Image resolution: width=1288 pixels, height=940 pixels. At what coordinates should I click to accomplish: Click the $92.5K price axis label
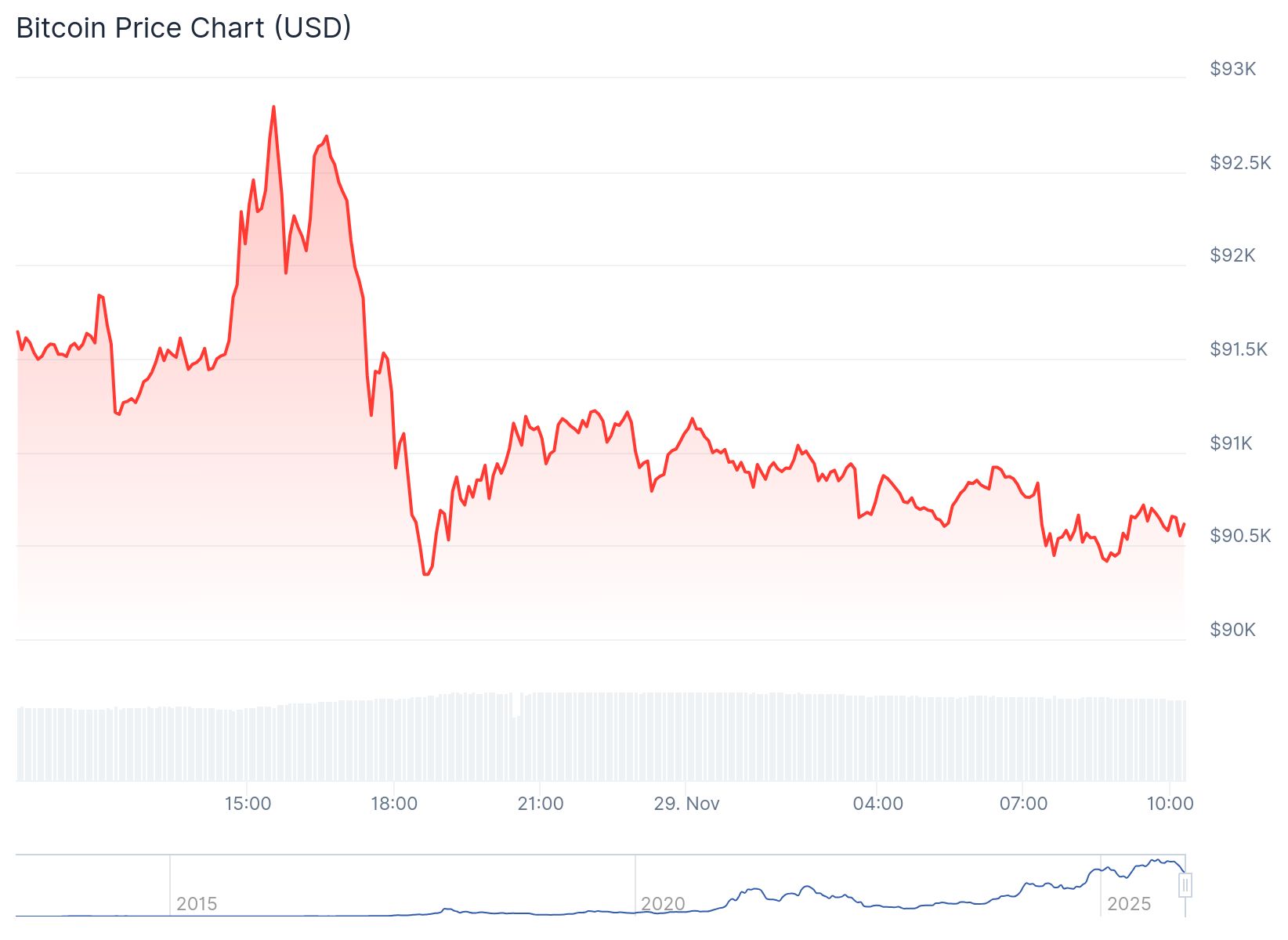pyautogui.click(x=1240, y=163)
